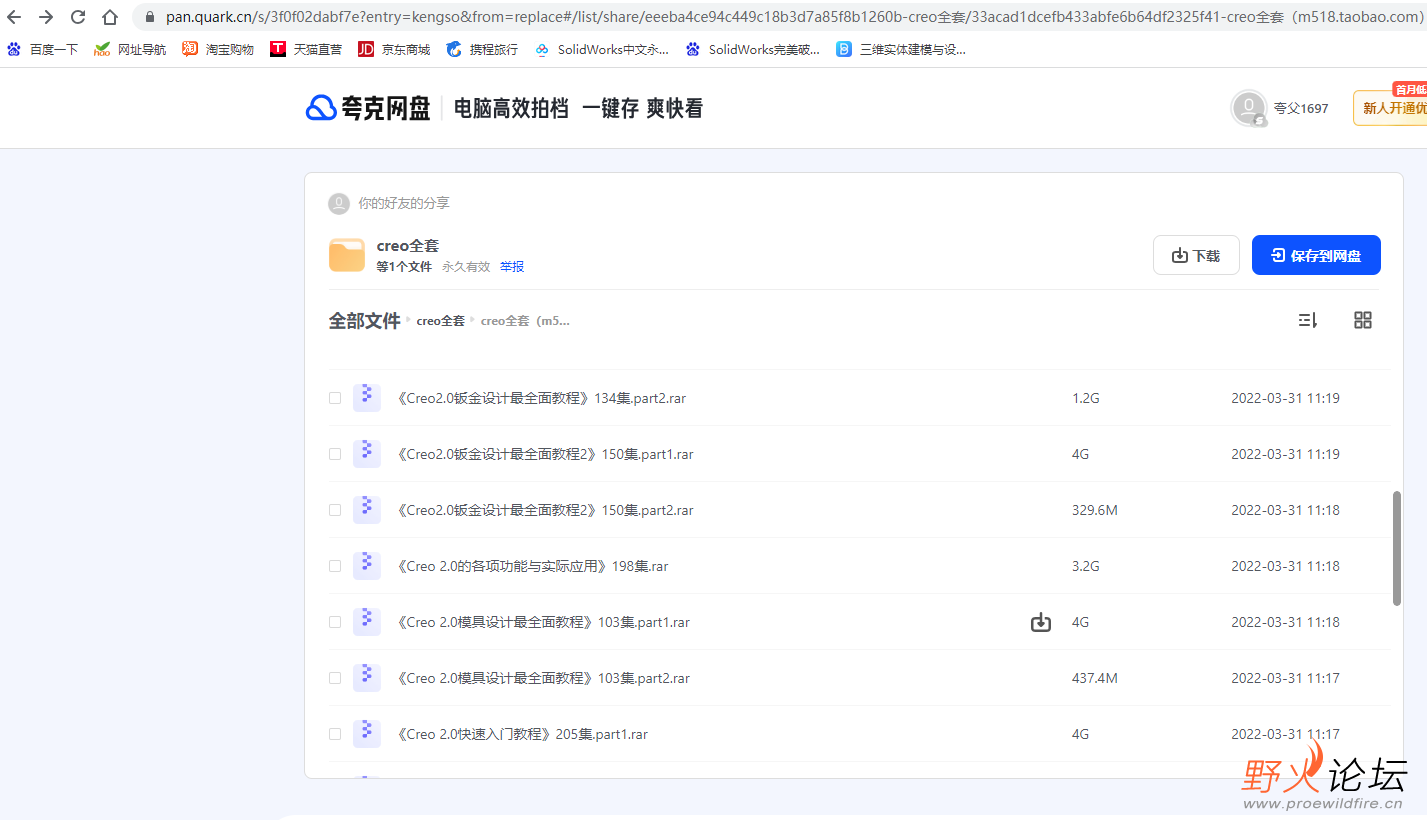This screenshot has height=820, width=1427.
Task: Click 保存到网盘 blue button
Action: coord(1315,255)
